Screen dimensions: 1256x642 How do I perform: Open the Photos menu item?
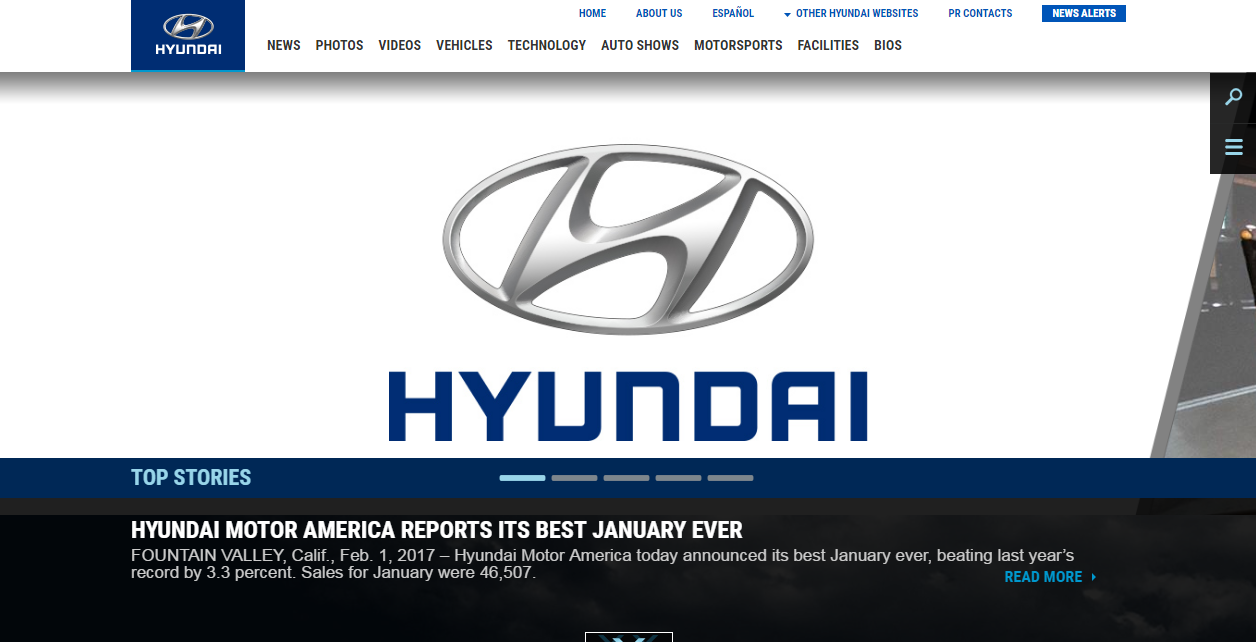coord(339,45)
